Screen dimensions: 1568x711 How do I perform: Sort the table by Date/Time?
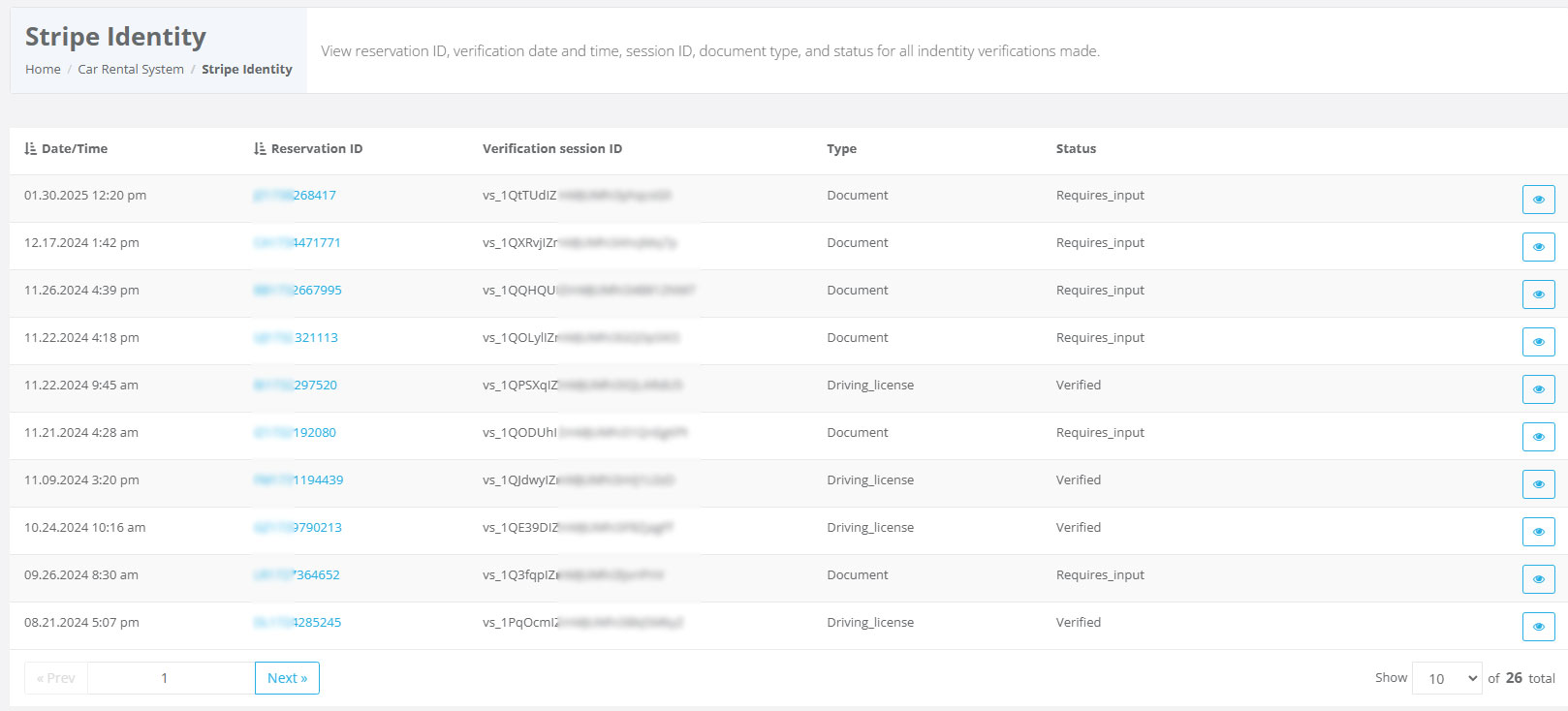point(66,149)
